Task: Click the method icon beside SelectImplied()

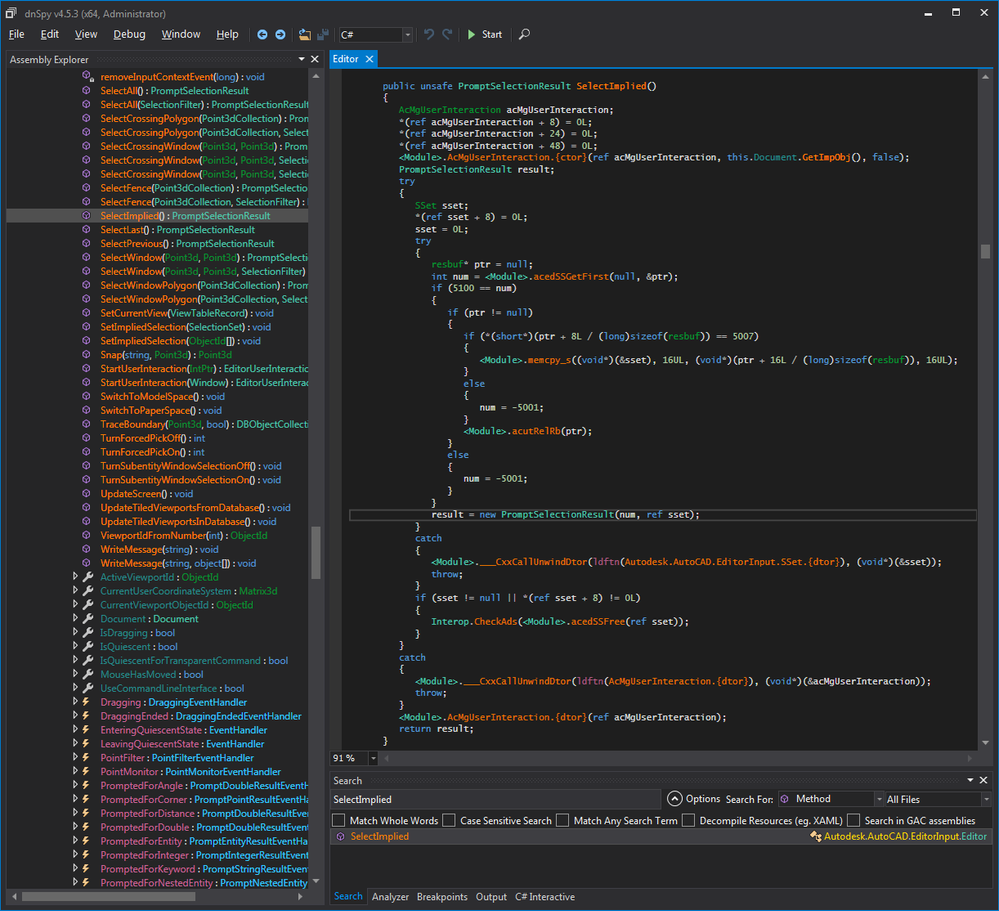Action: coord(86,216)
